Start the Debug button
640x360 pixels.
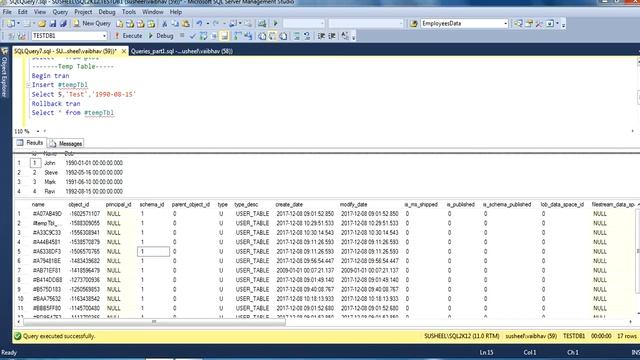[x=160, y=36]
